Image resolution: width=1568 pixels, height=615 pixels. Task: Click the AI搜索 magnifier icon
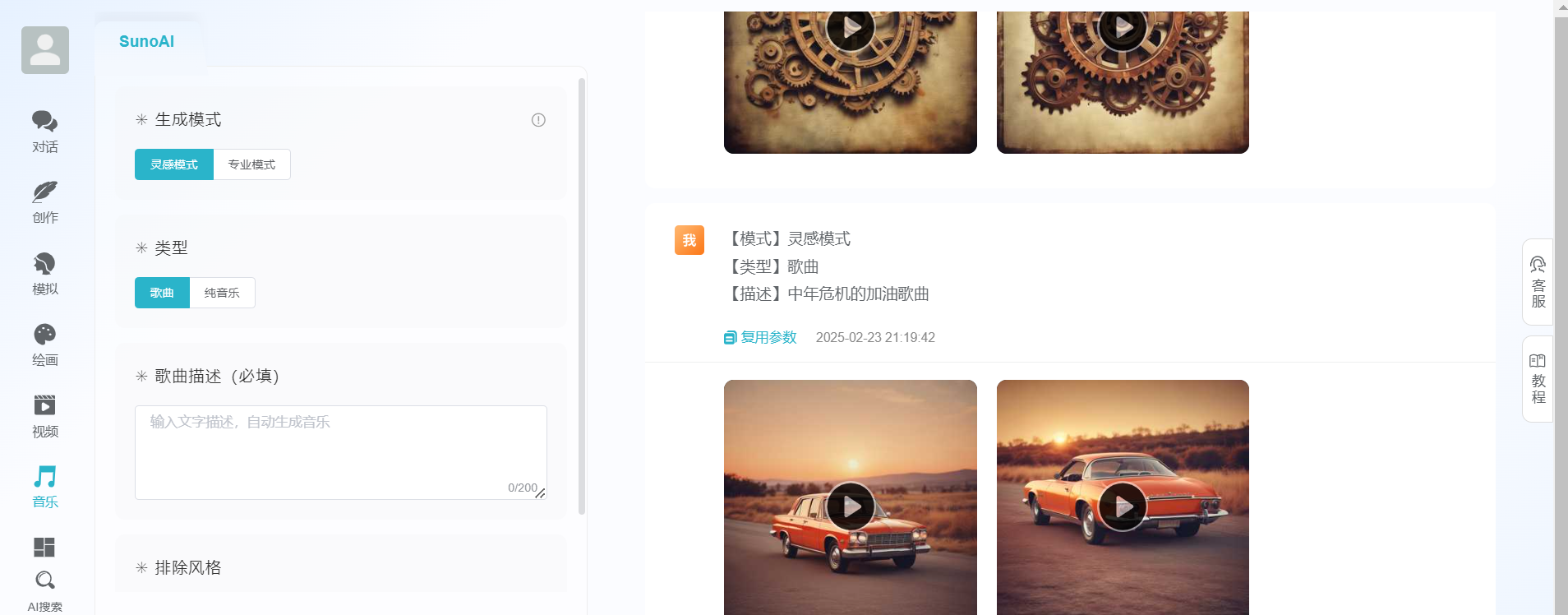[x=44, y=580]
